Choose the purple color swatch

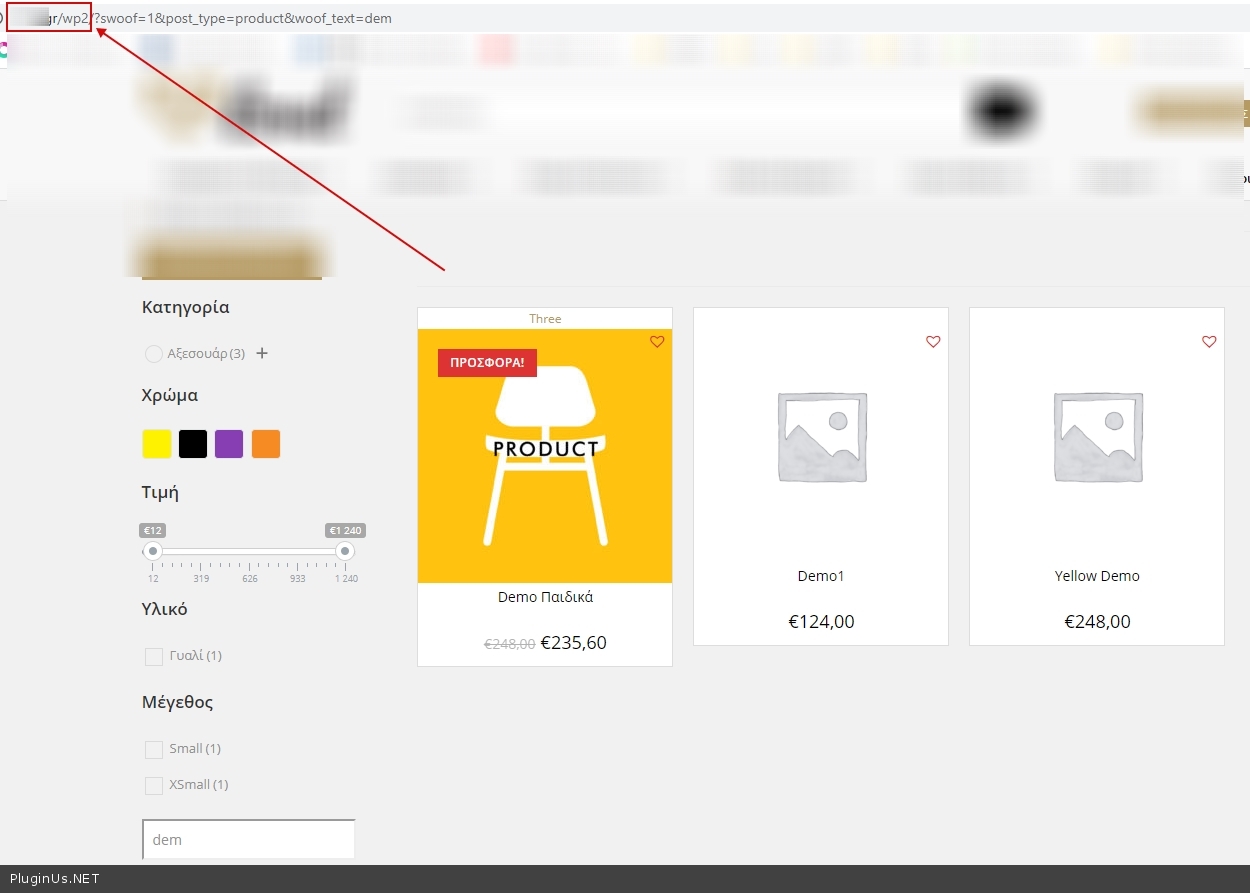(x=229, y=444)
